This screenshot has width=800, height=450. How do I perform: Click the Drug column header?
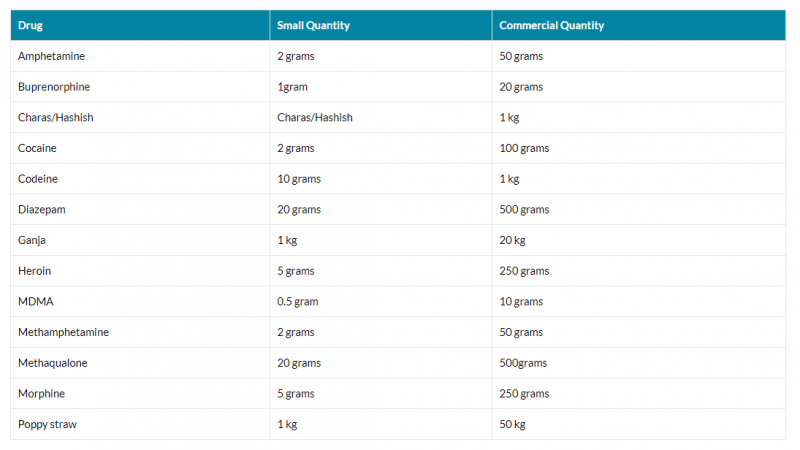coord(29,25)
